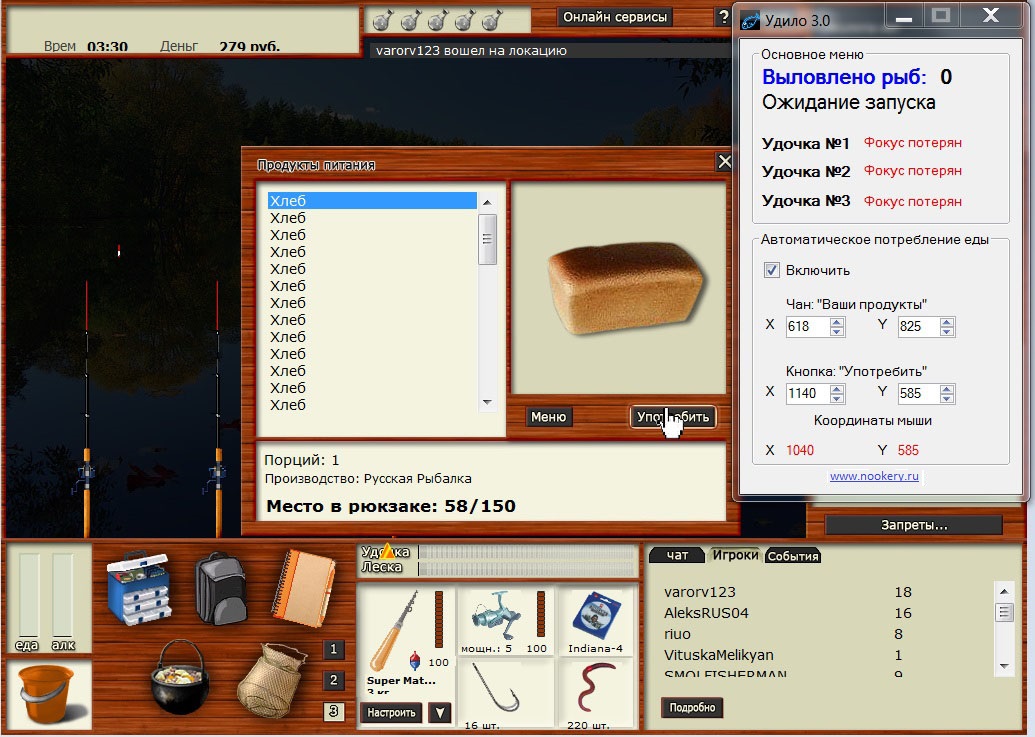Viewport: 1035px width, 737px height.
Task: Click the orange bucket icon
Action: [47, 696]
